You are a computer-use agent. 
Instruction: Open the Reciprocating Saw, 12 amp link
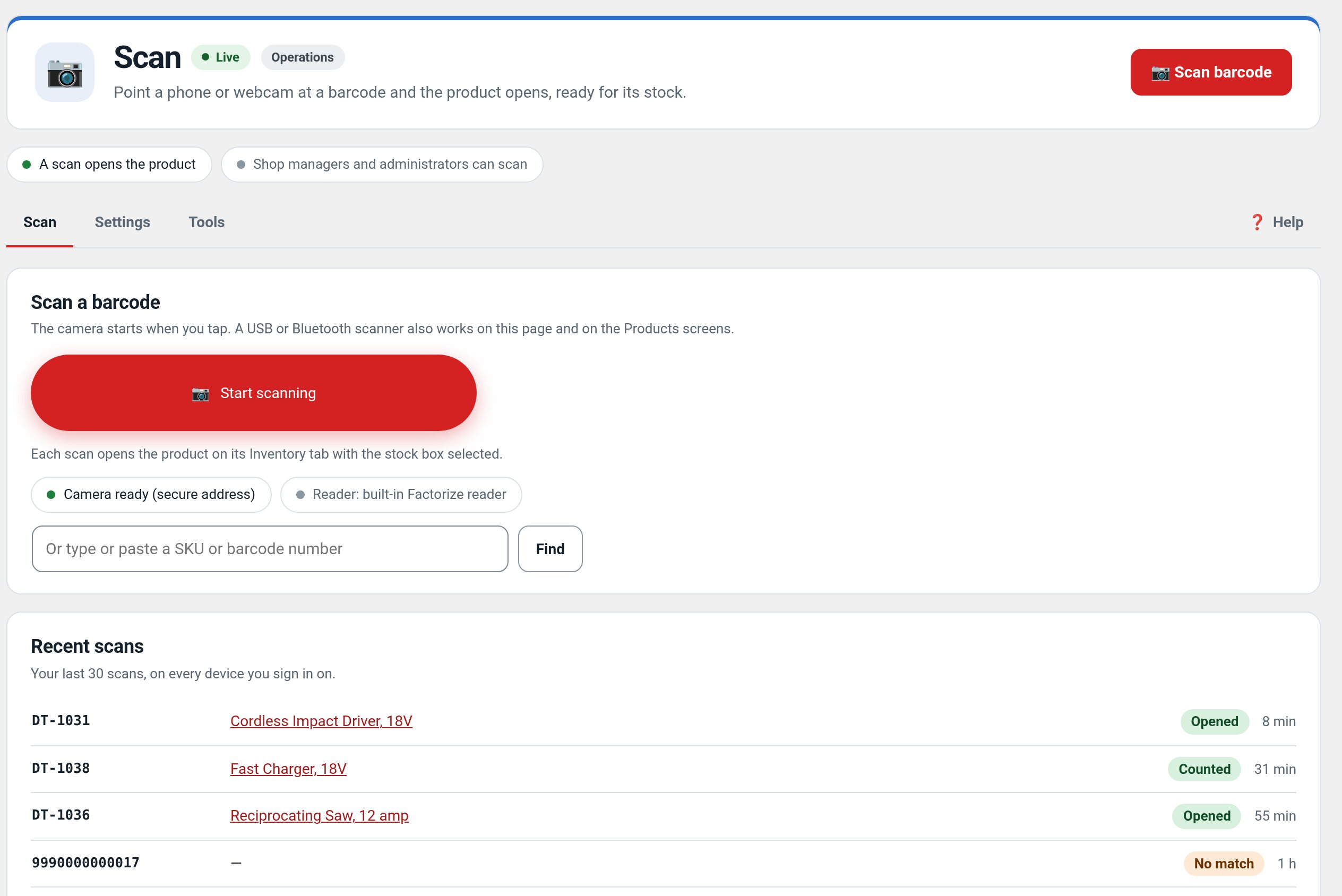[319, 815]
